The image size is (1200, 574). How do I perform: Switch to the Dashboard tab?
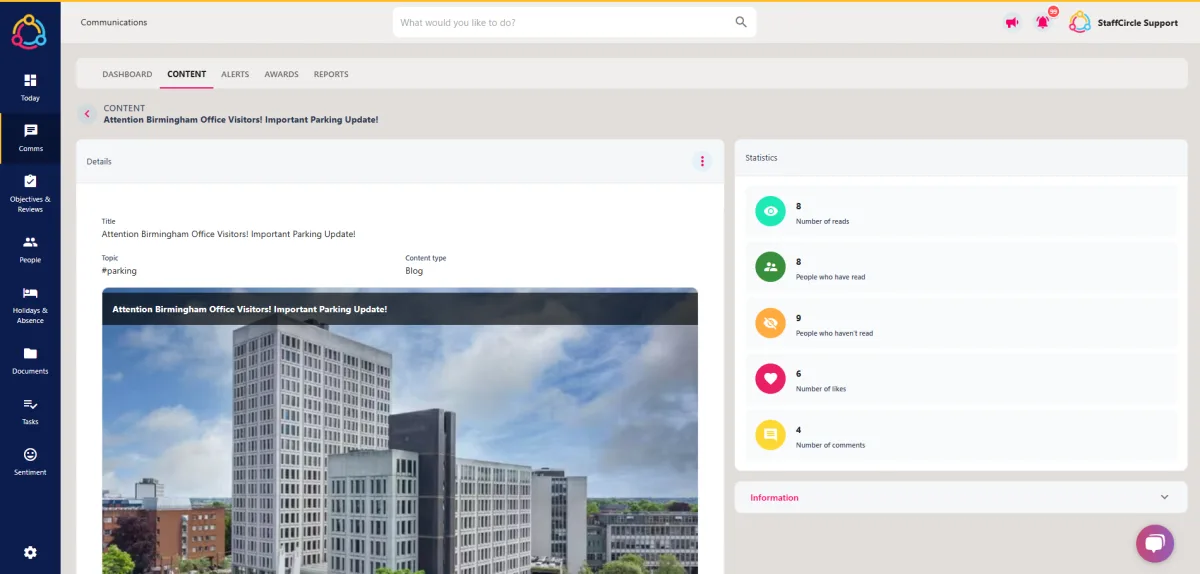127,74
